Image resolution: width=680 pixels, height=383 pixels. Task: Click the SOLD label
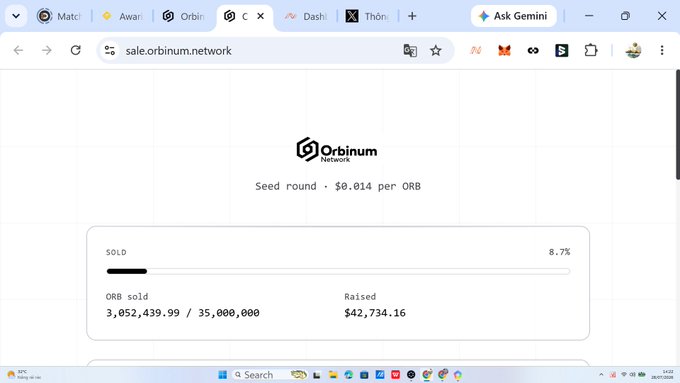click(116, 252)
